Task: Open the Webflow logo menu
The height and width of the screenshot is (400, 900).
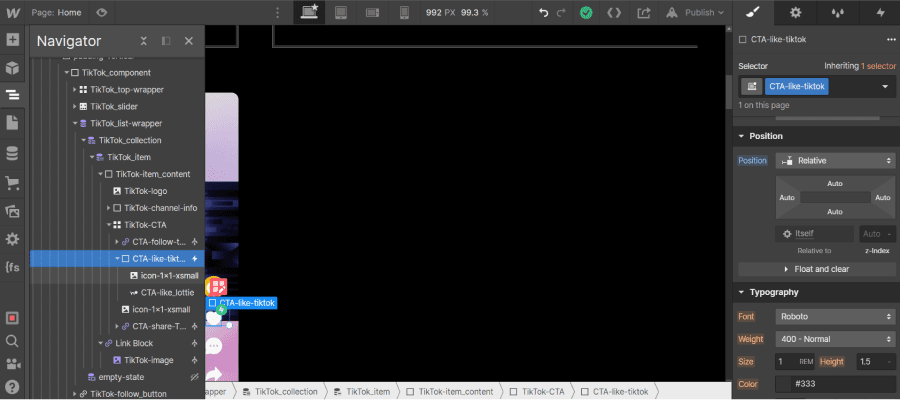Action: click(x=13, y=12)
